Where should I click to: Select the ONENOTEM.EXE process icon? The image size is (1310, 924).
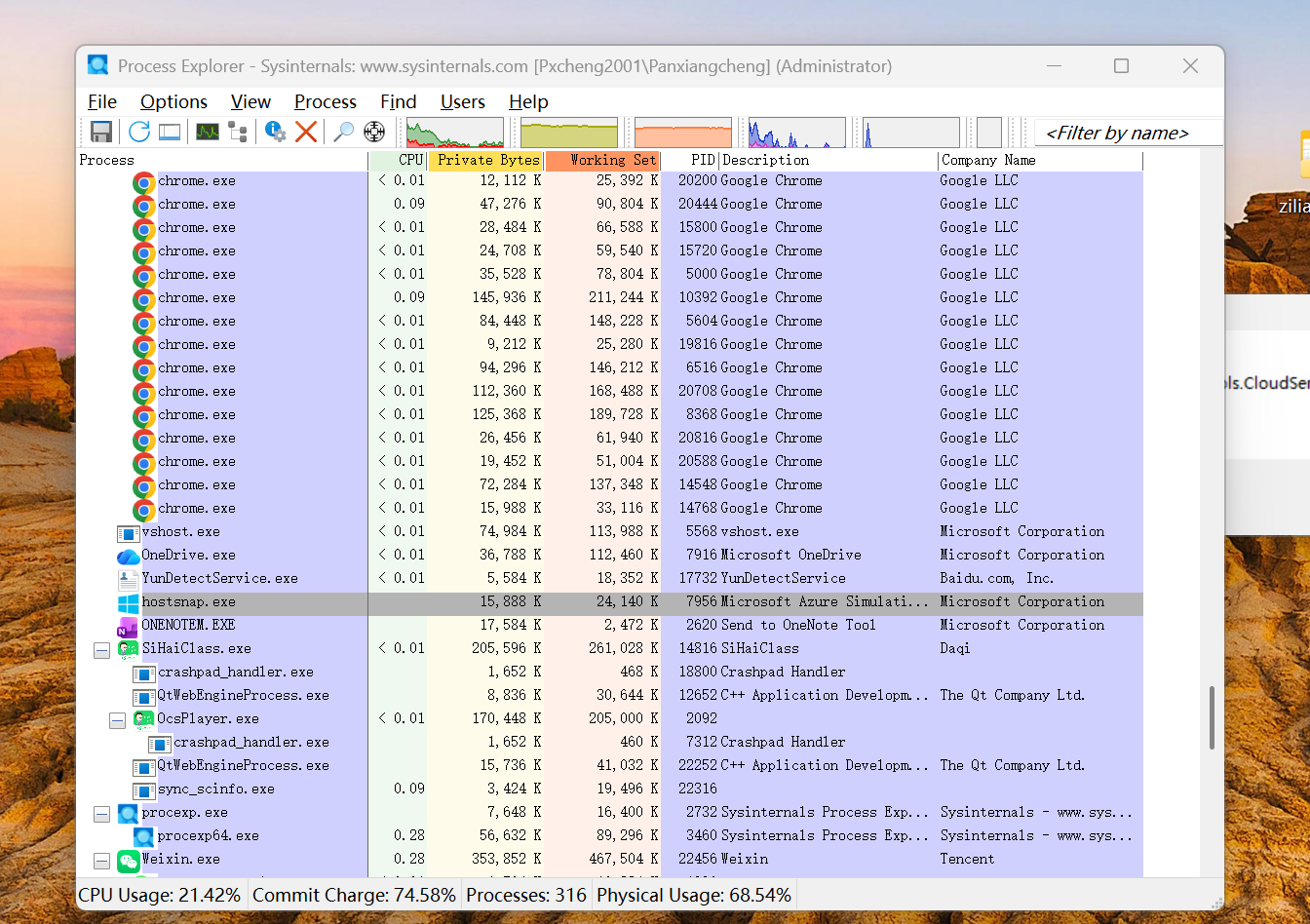129,626
